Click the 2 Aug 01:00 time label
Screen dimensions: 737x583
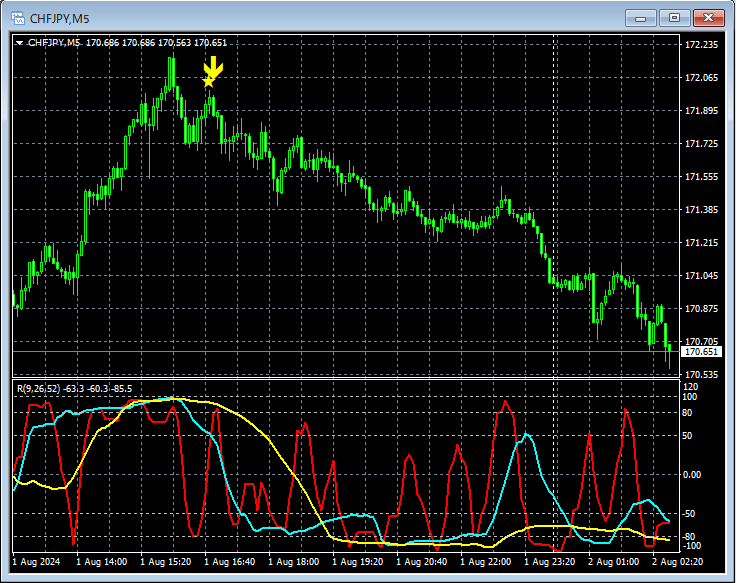(x=613, y=562)
